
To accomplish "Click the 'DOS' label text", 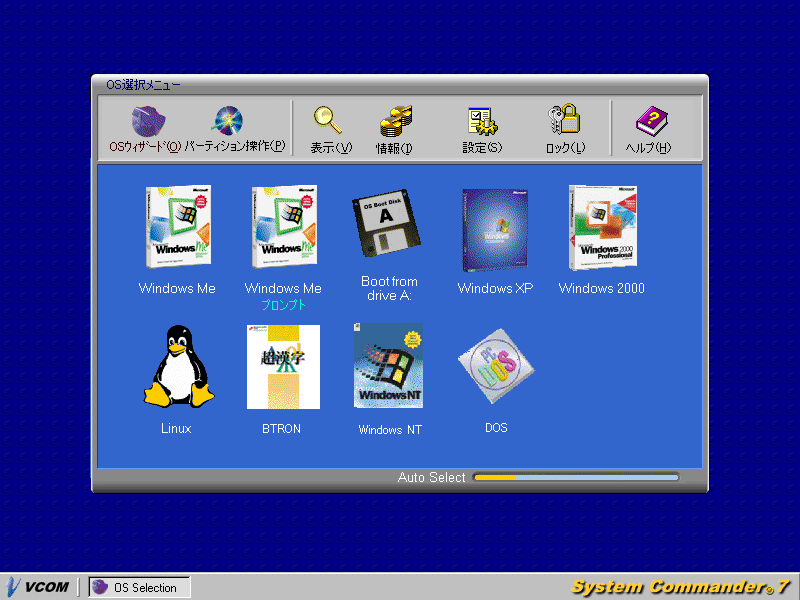I will point(496,428).
